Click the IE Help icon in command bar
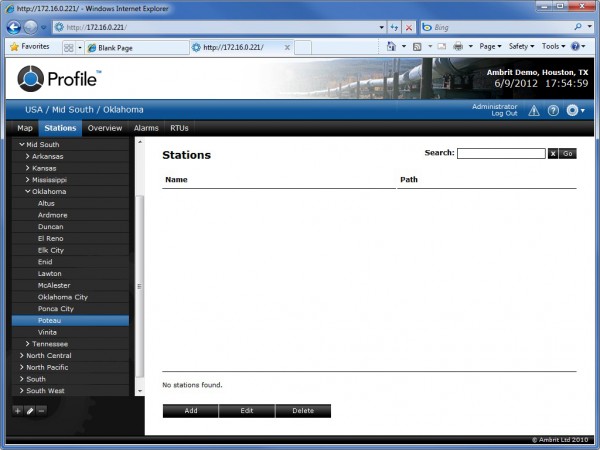Screen dimensions: 600x450 (576, 46)
